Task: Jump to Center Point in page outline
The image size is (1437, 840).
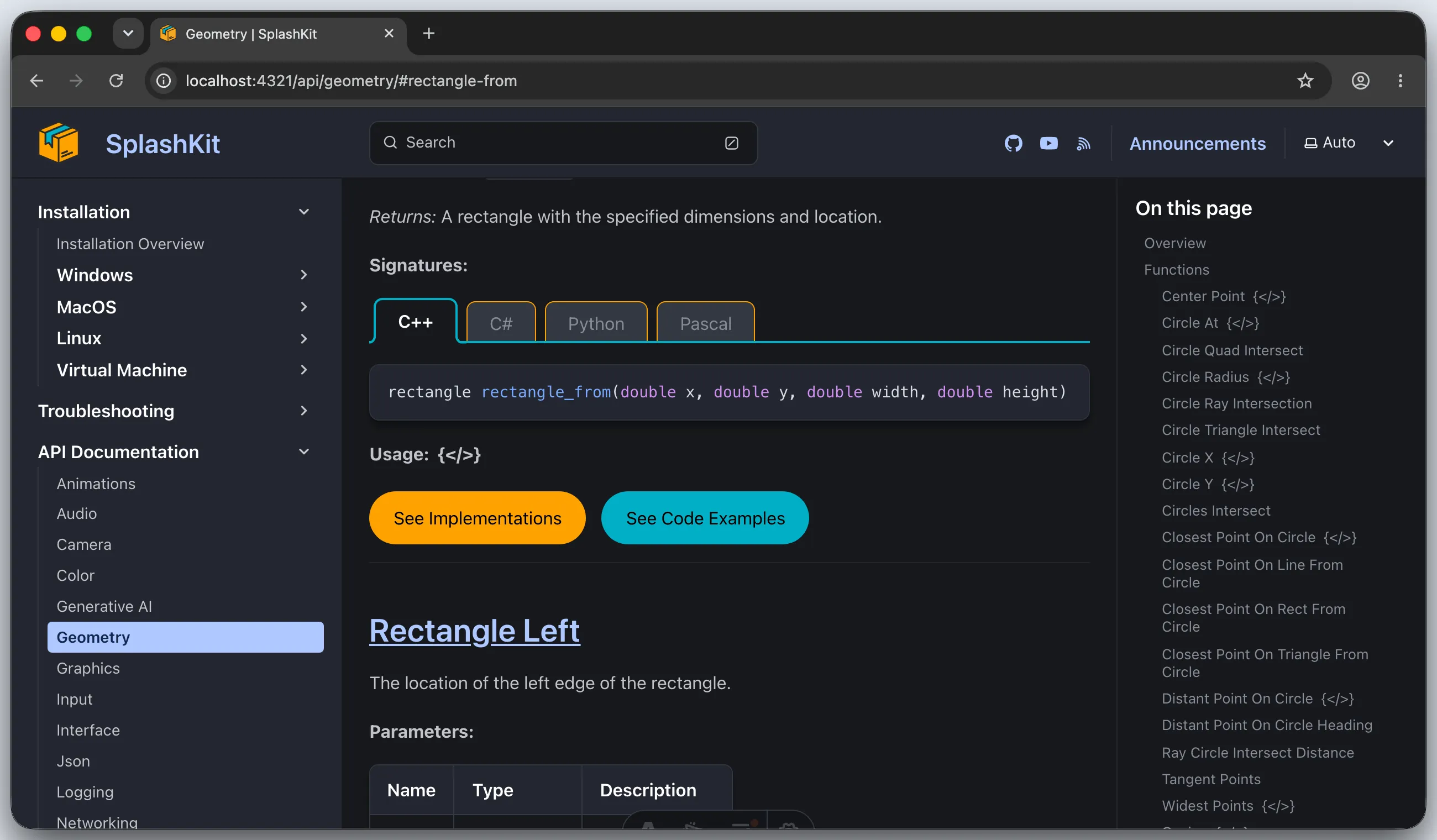Action: click(1223, 296)
